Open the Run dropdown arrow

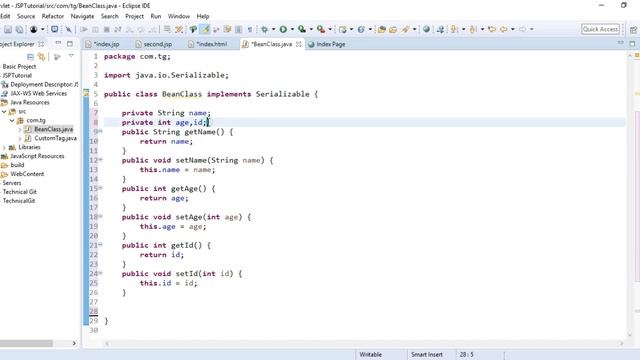tap(292, 29)
